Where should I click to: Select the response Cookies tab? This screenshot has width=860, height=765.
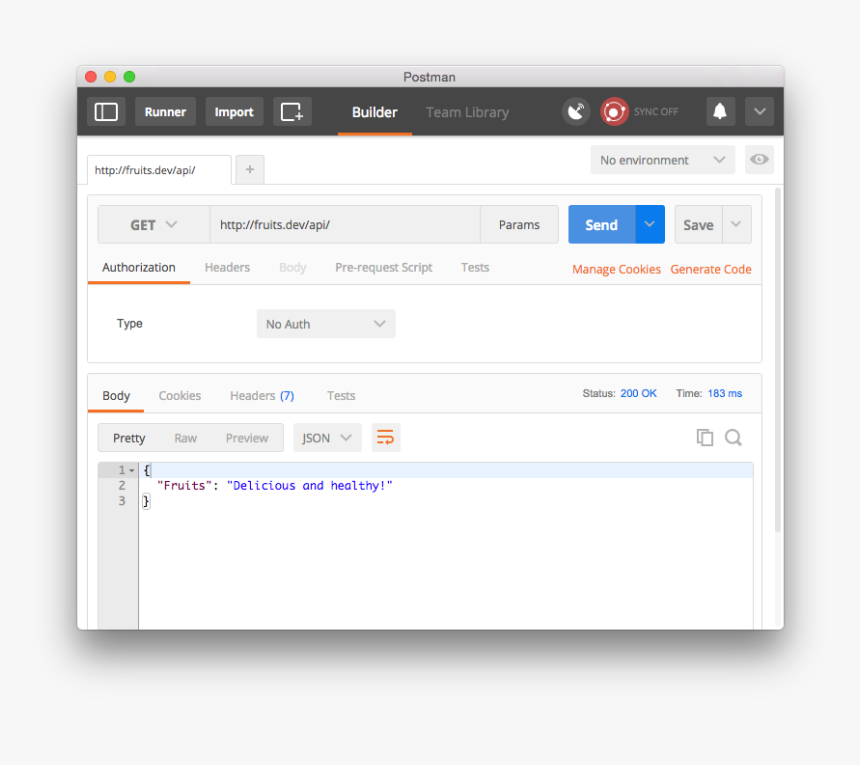[179, 396]
